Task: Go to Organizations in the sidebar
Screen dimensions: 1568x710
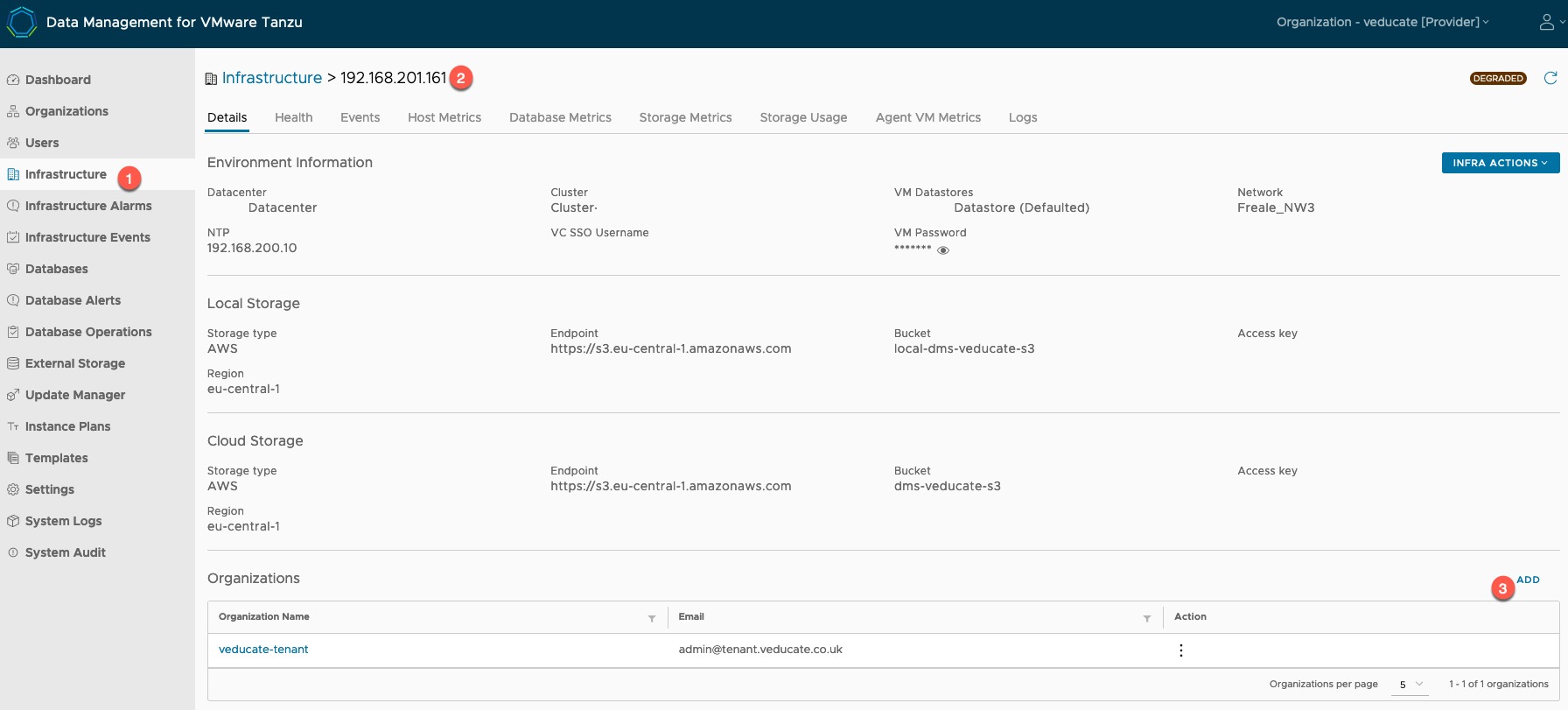Action: coord(66,111)
